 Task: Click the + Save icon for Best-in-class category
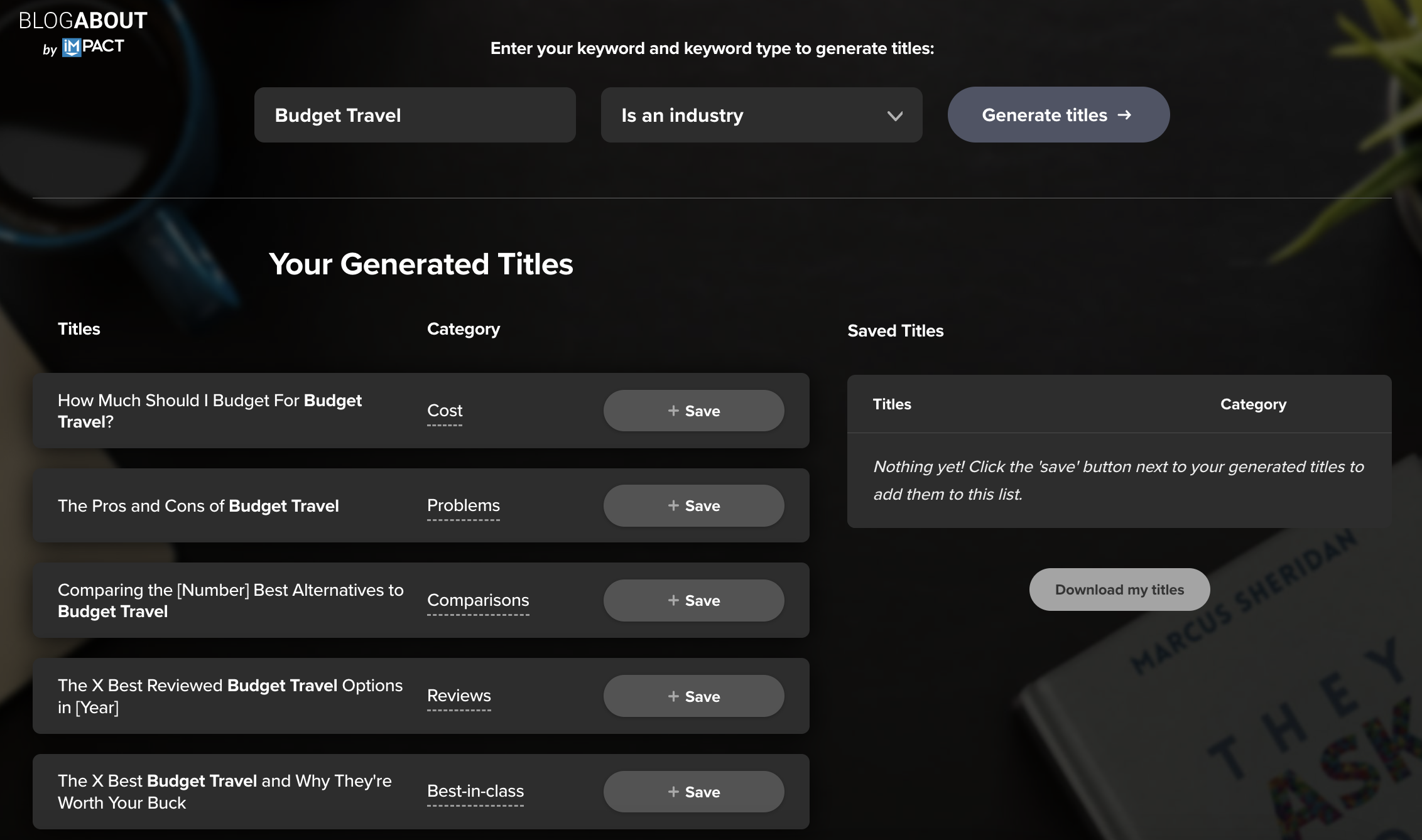click(x=694, y=790)
